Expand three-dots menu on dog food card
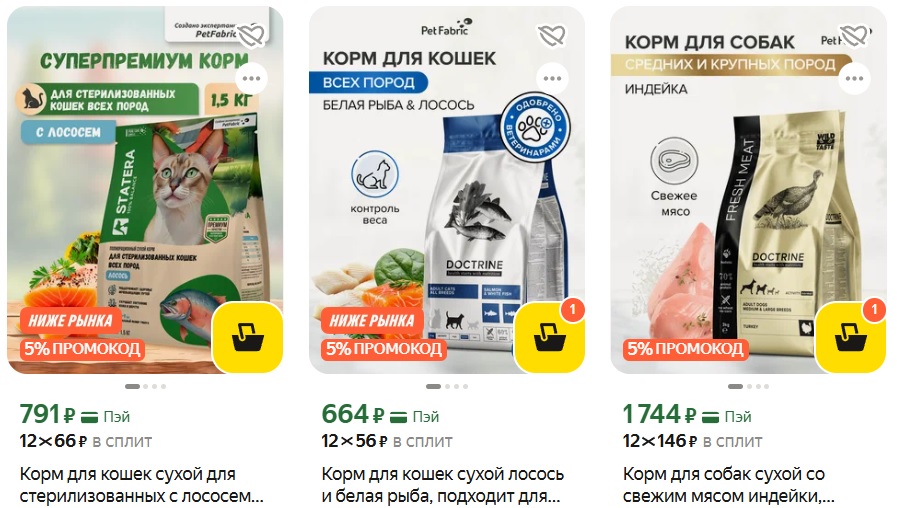 tap(854, 78)
